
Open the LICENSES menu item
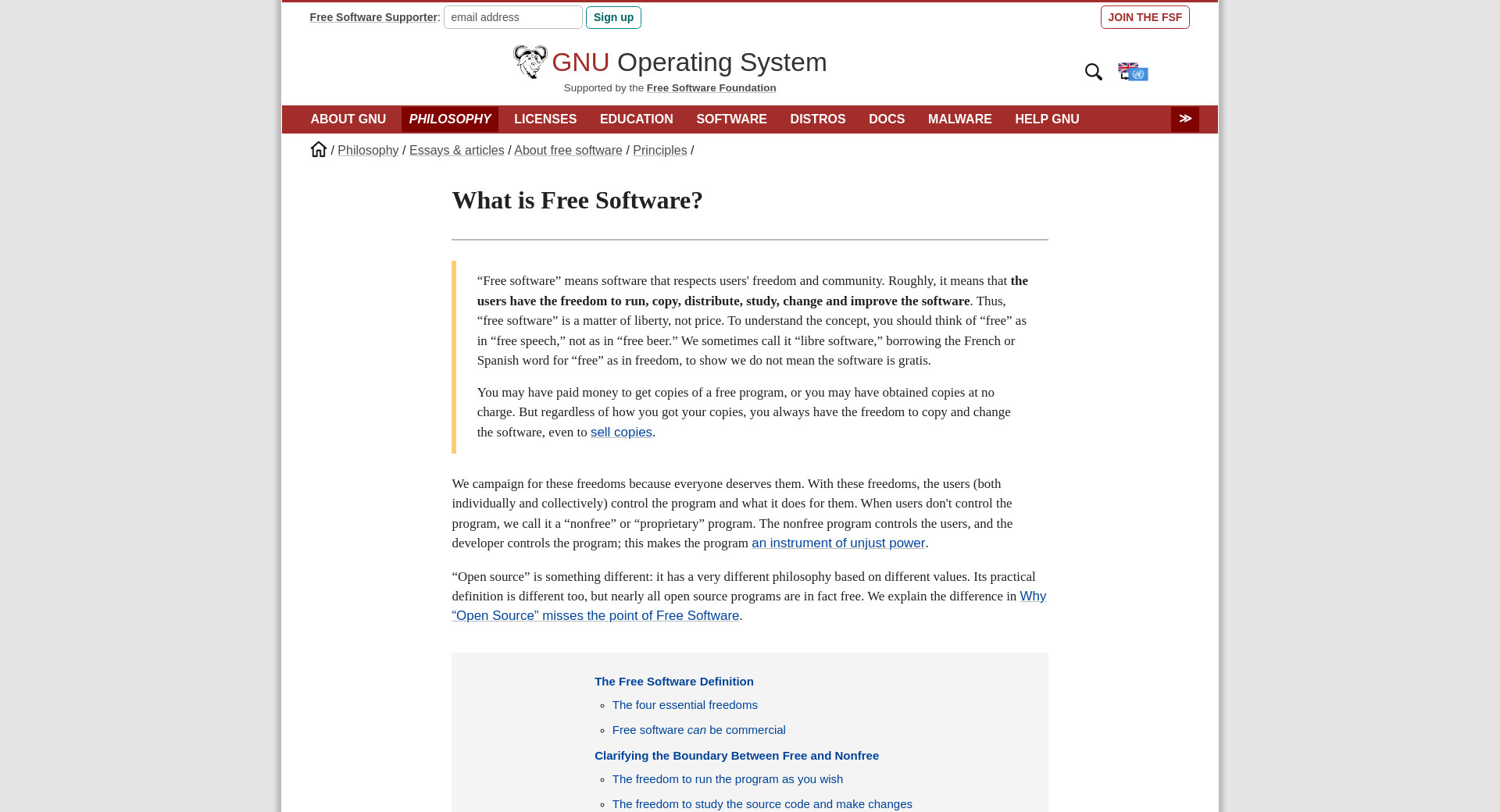coord(545,119)
